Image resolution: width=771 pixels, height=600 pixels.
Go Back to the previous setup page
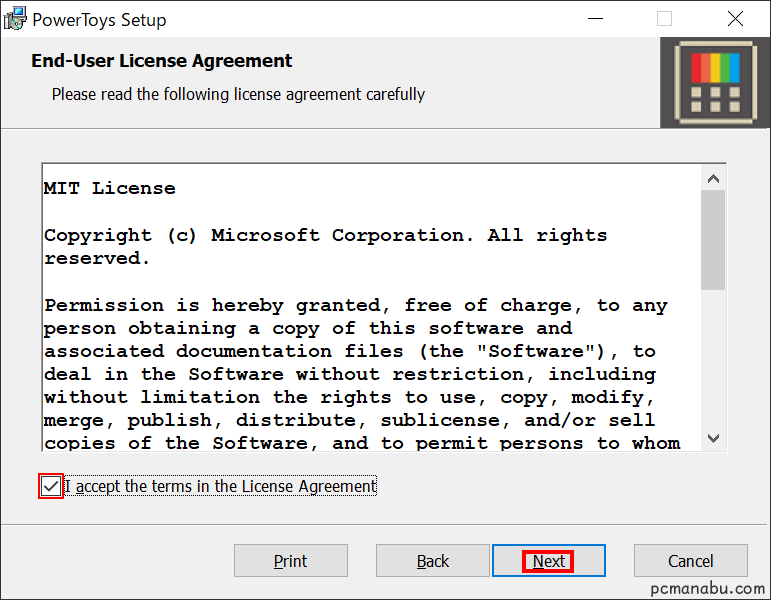point(433,561)
